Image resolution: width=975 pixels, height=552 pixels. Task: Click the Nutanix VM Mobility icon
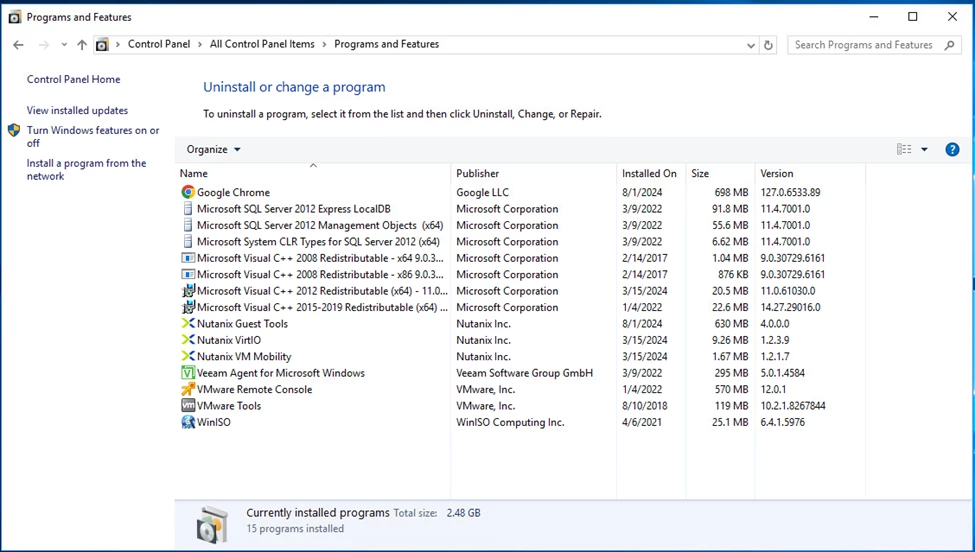coord(188,356)
